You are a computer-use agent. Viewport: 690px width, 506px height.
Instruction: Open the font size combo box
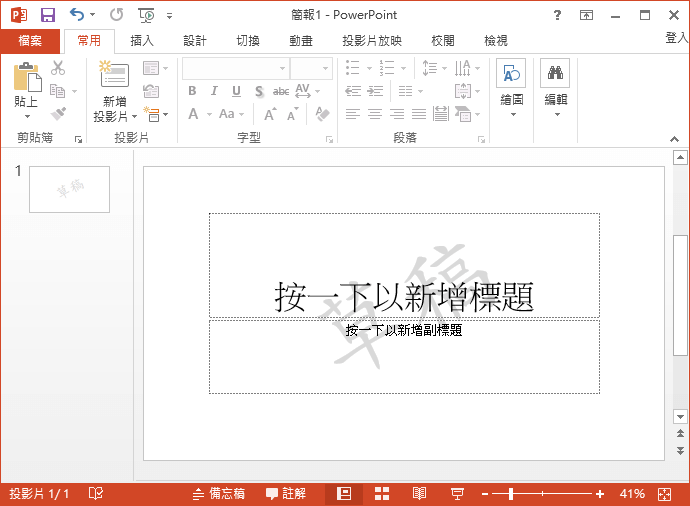coord(311,69)
